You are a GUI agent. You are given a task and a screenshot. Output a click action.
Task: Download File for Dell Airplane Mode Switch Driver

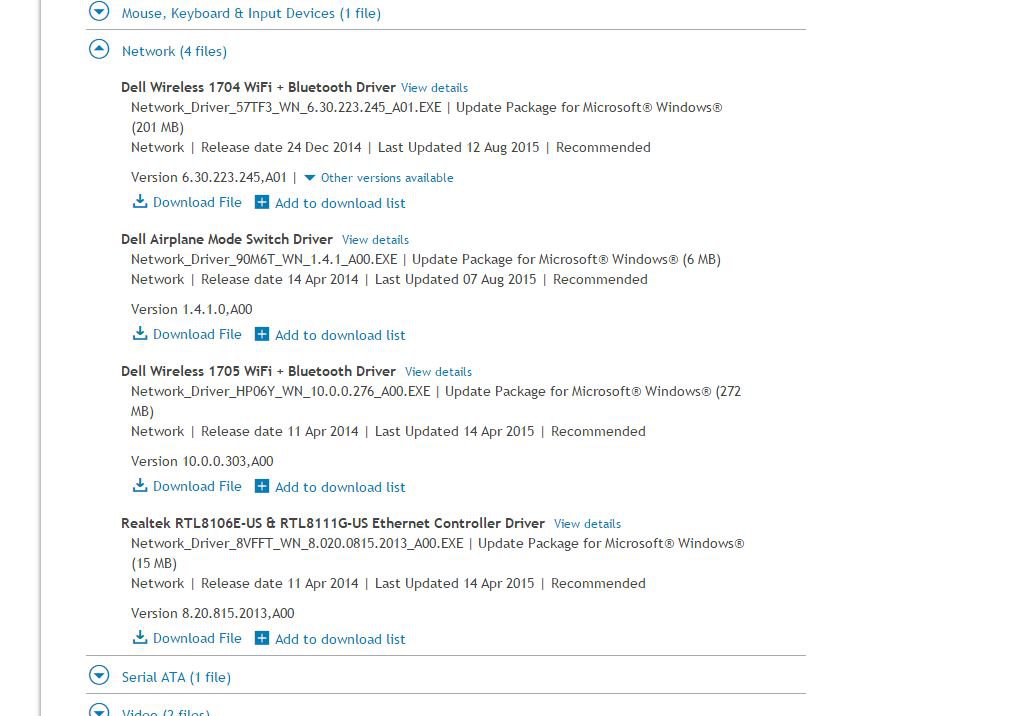[x=197, y=335]
